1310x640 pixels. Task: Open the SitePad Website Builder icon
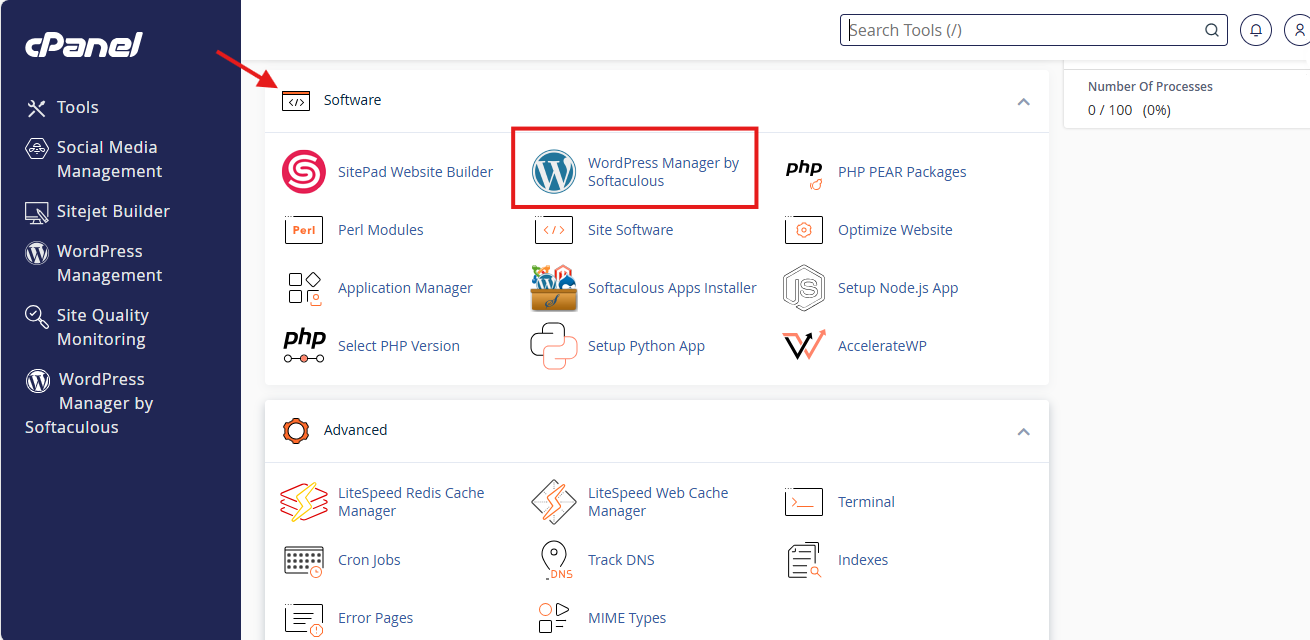pos(303,172)
